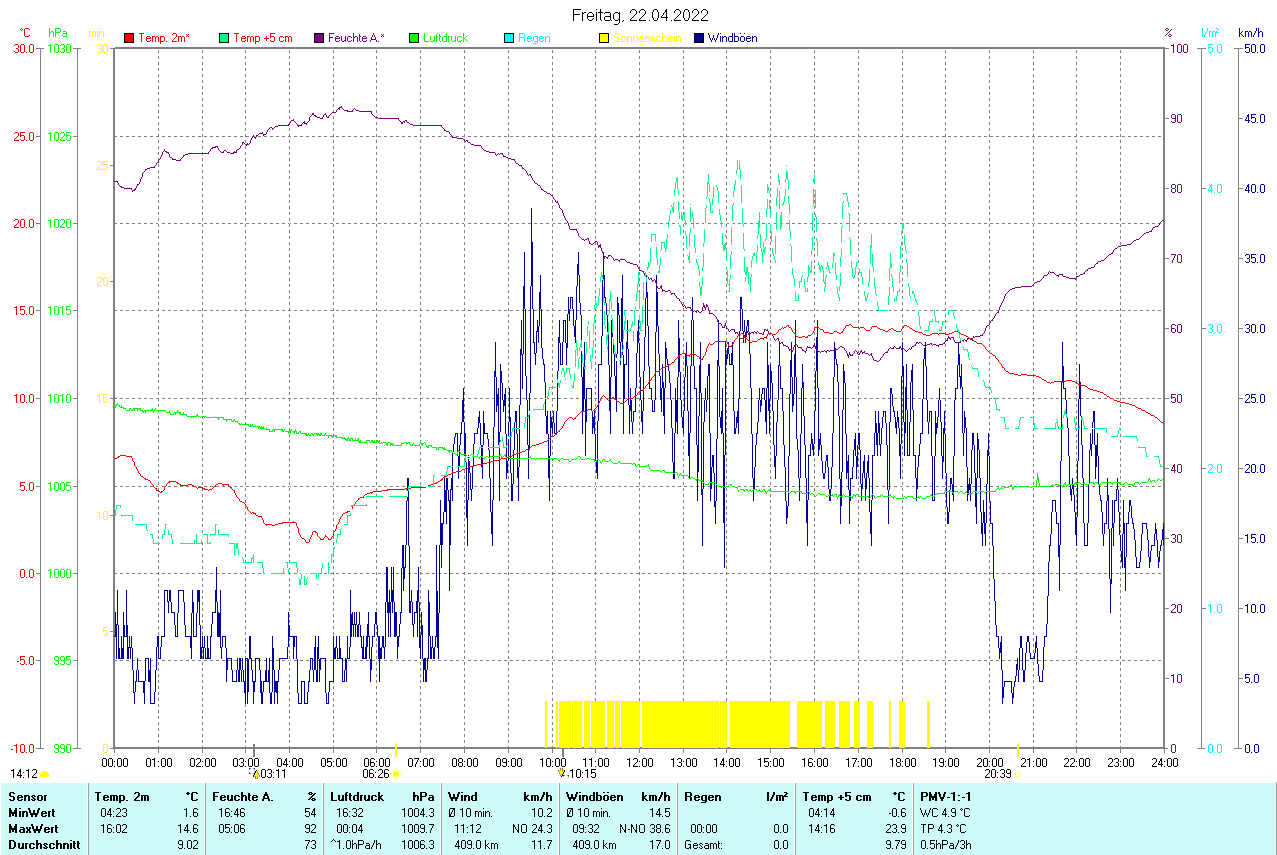Click the Regen legend label
The height and width of the screenshot is (855, 1277).
click(x=534, y=38)
